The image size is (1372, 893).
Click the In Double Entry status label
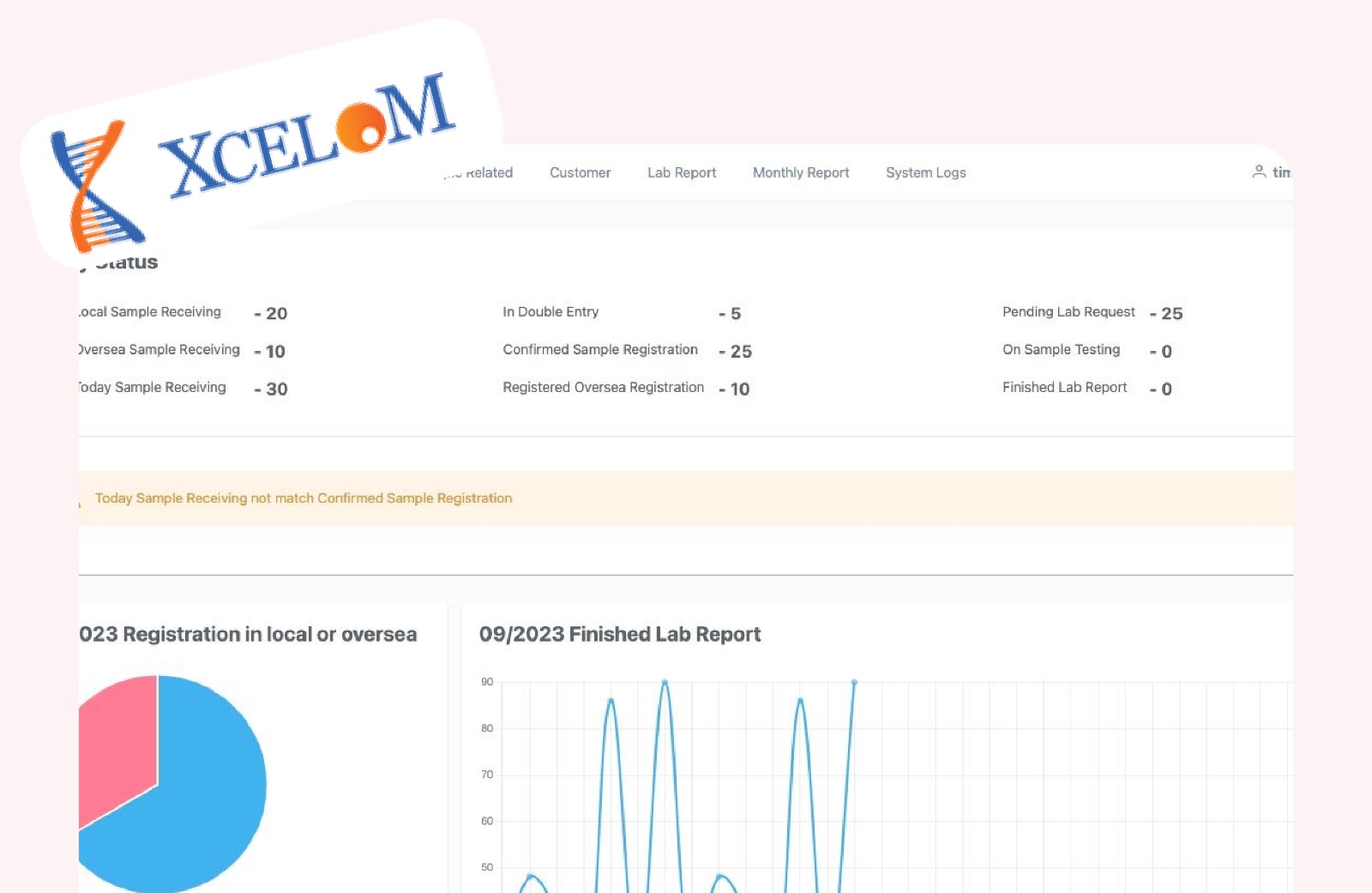click(x=551, y=312)
